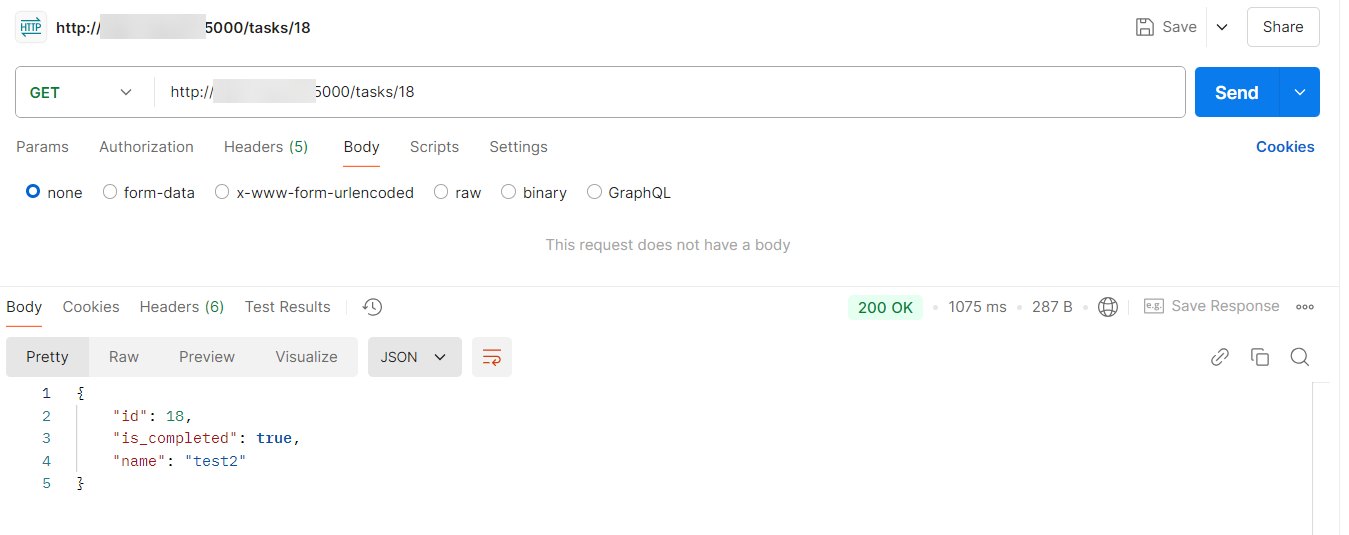
Task: Click the response history clock icon
Action: click(372, 307)
